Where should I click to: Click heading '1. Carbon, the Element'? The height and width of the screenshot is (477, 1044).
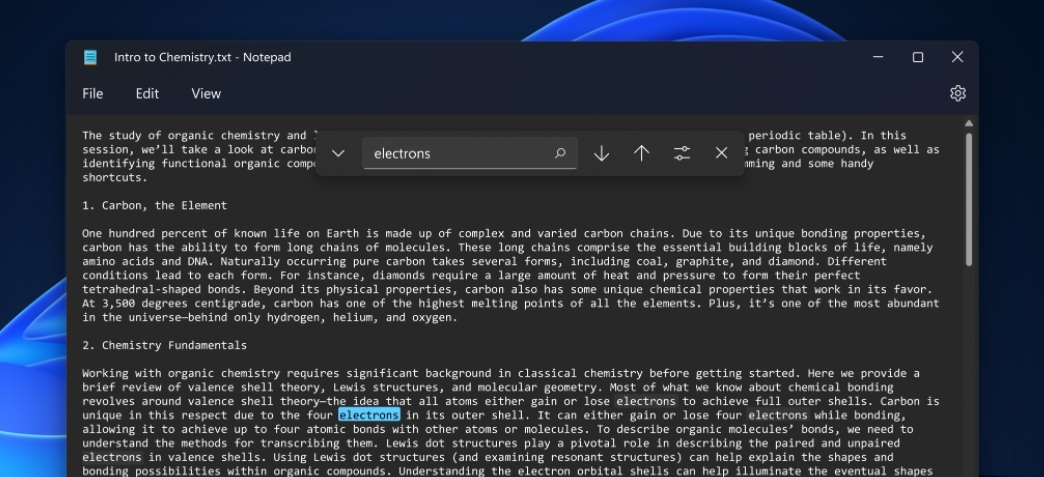click(x=154, y=205)
